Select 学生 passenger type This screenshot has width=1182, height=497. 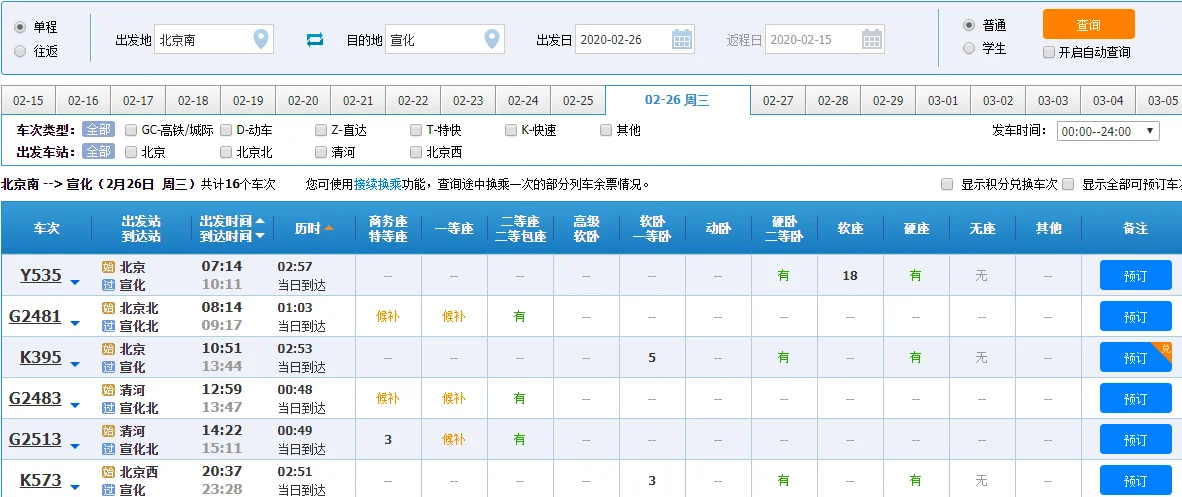click(969, 48)
